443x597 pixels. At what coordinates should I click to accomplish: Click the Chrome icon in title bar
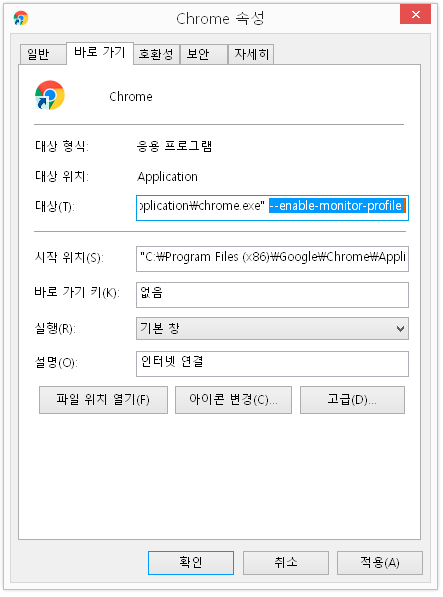point(21,18)
